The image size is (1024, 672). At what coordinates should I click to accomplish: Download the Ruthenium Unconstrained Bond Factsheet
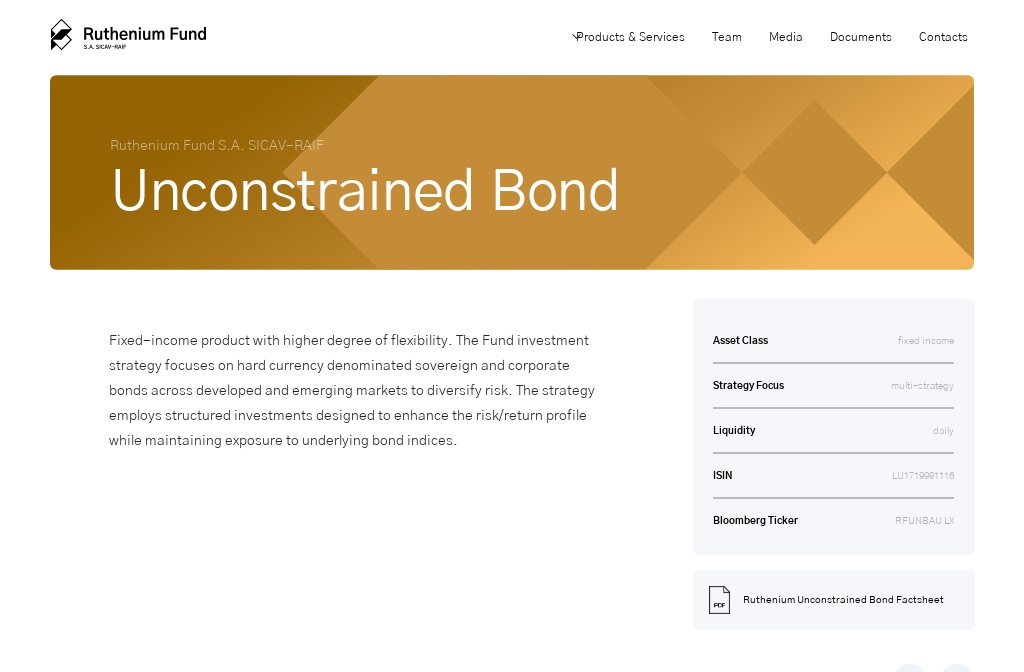(x=843, y=599)
